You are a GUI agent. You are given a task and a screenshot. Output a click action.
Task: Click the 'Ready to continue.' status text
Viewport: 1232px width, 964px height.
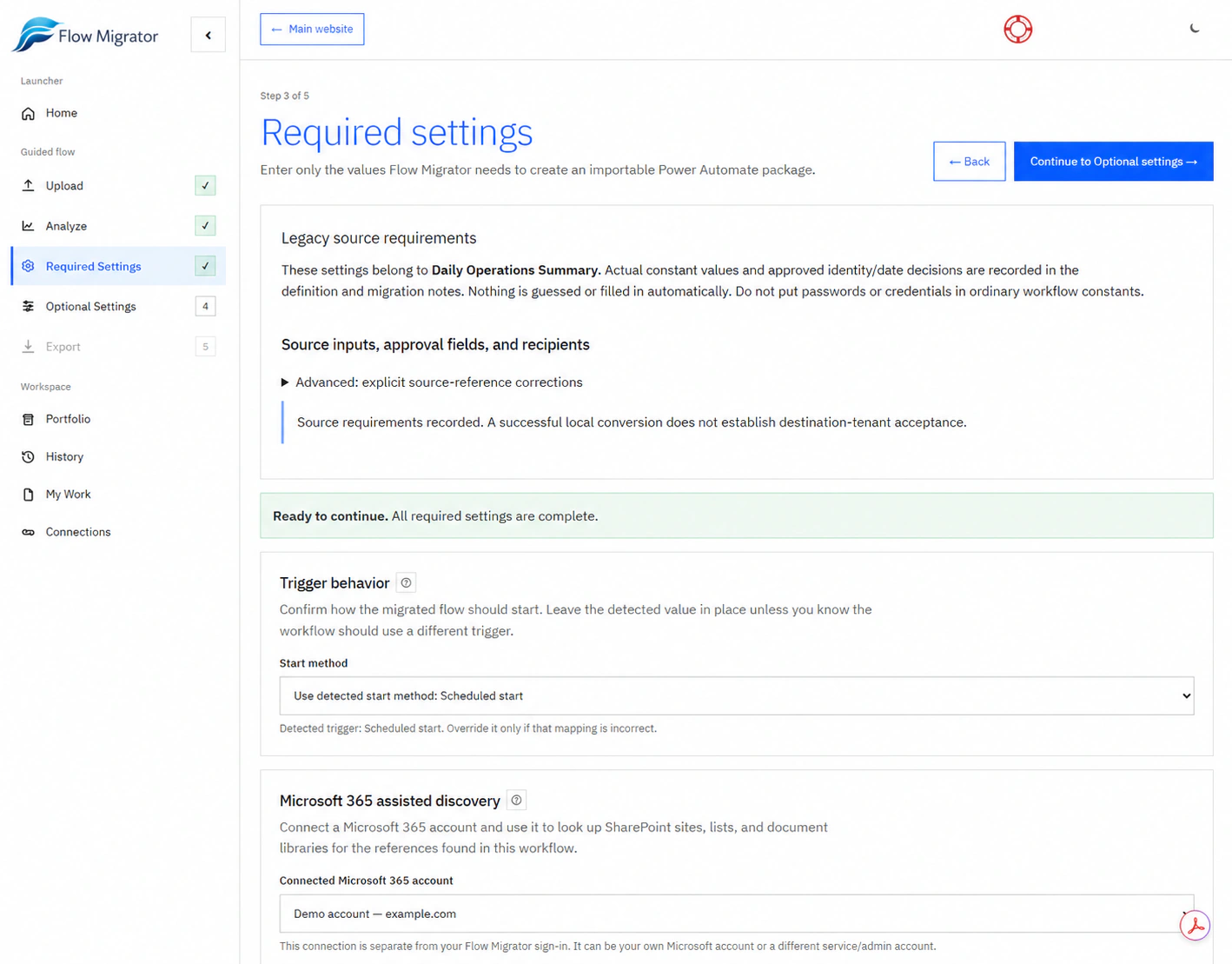(330, 516)
